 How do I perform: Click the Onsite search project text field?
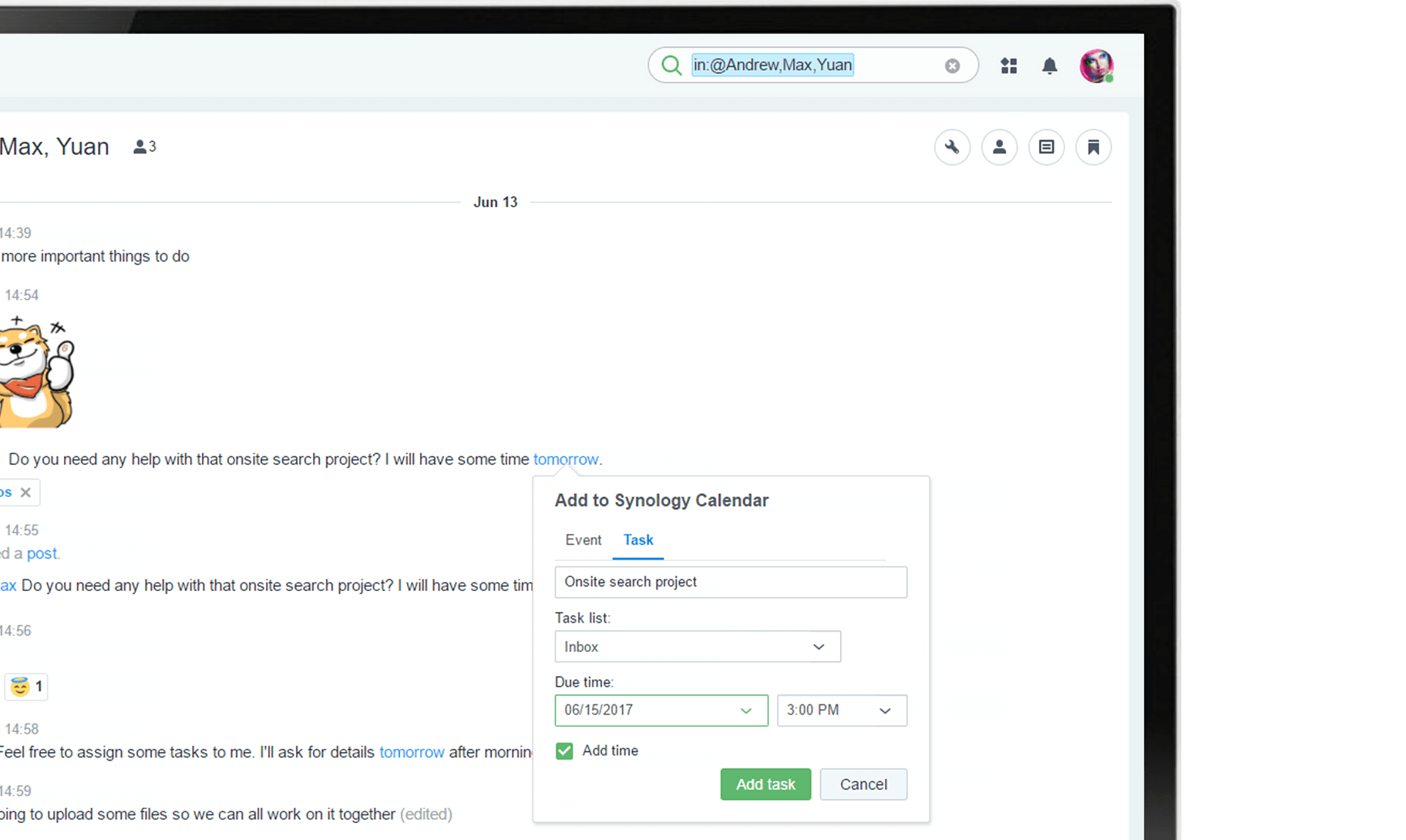pos(730,582)
